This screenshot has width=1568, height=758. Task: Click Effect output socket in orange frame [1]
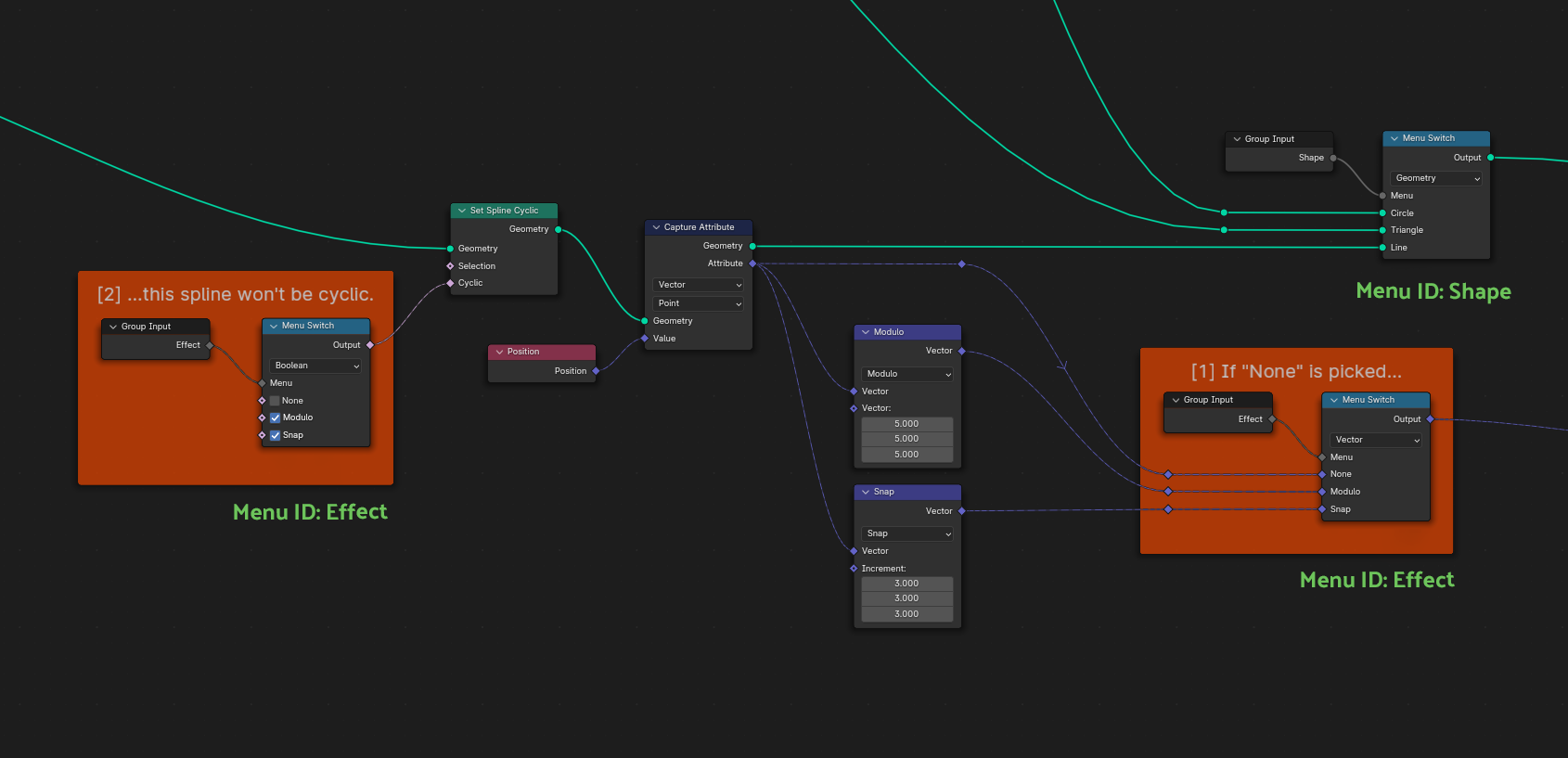(x=1272, y=419)
